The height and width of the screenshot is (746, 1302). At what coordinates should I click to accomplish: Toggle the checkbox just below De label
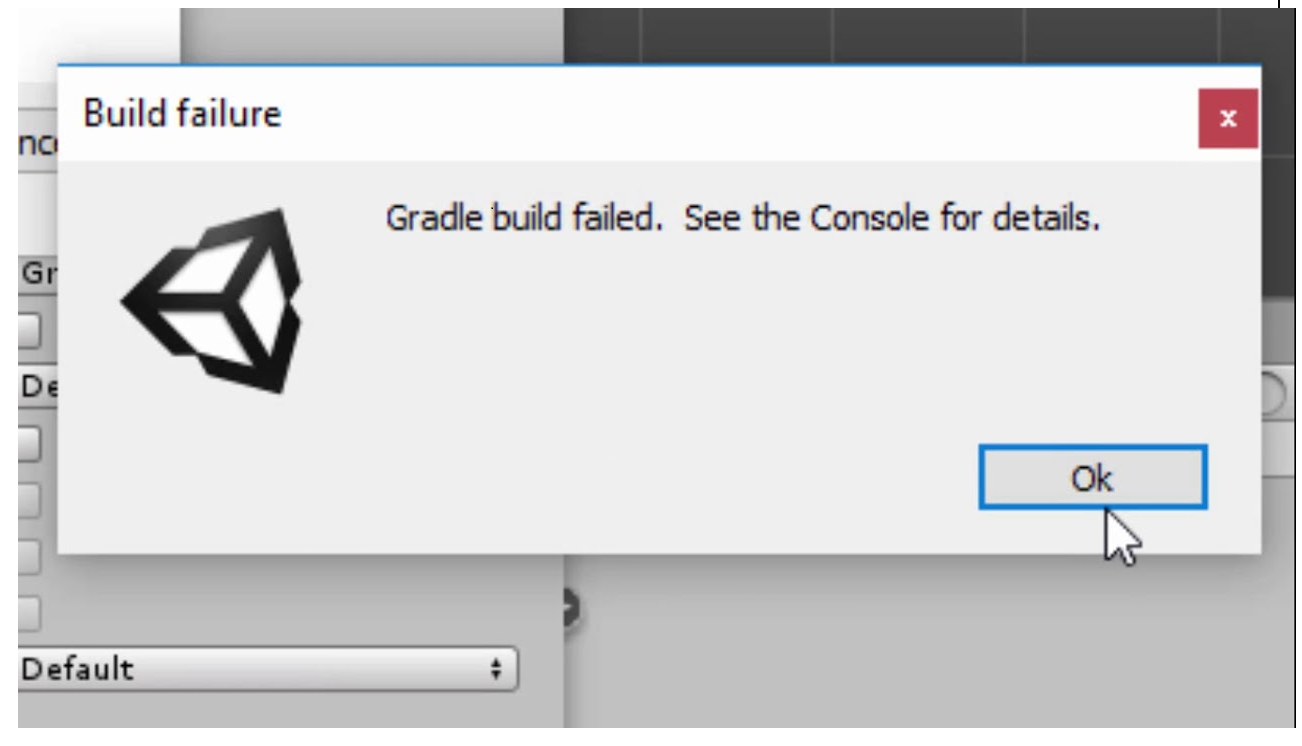30,444
